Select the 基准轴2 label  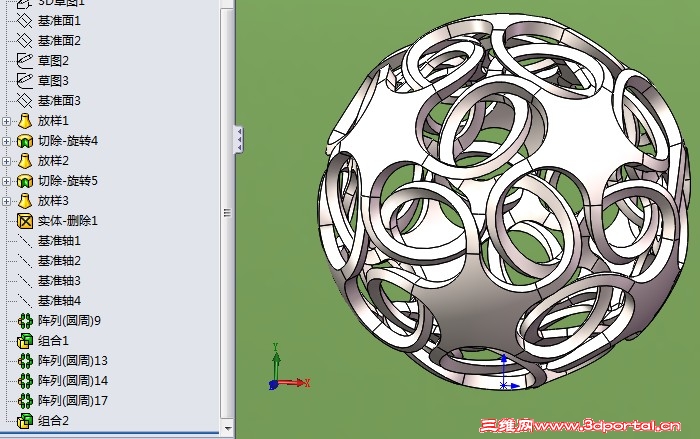tap(59, 261)
